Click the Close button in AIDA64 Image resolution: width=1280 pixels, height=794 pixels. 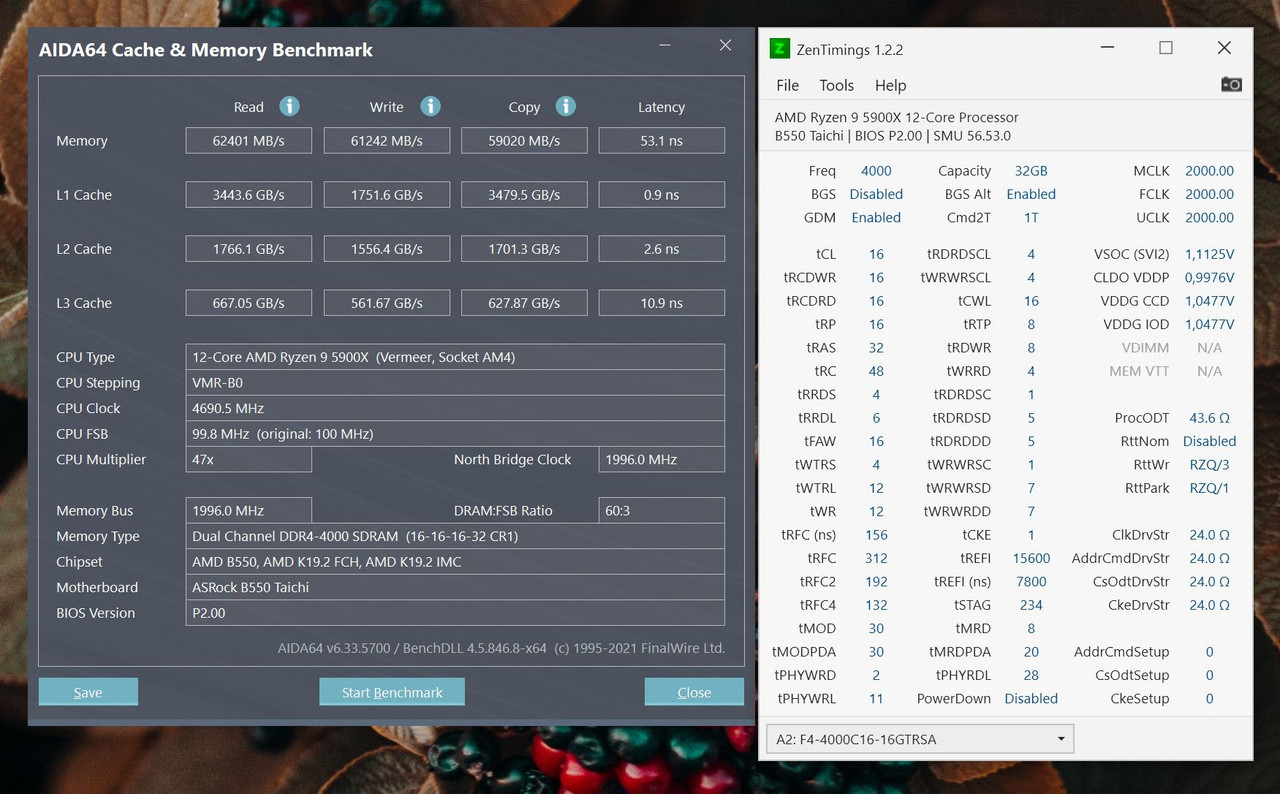pos(694,692)
